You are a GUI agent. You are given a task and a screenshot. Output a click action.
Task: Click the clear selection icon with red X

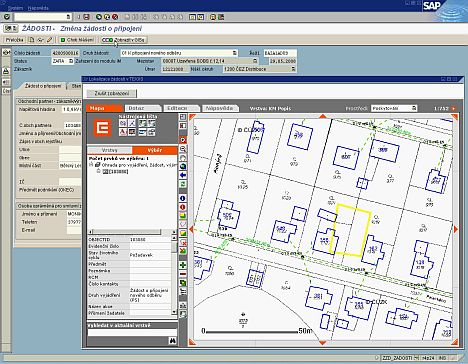click(183, 242)
